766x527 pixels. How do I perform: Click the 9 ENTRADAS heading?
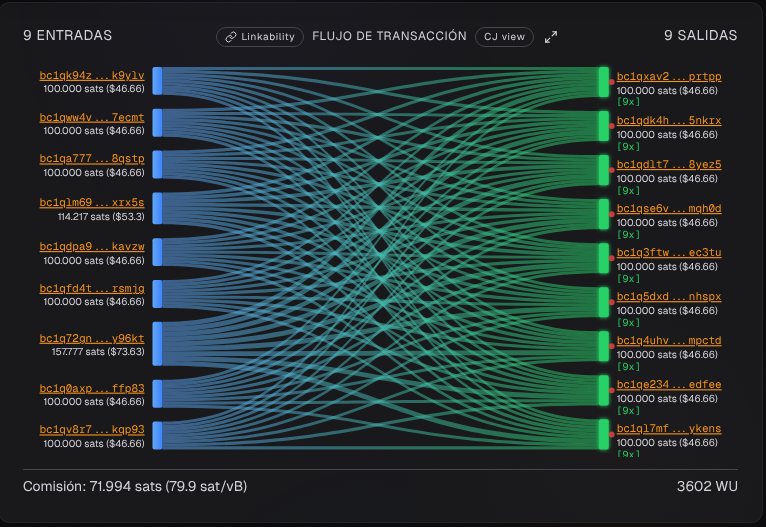click(x=67, y=36)
